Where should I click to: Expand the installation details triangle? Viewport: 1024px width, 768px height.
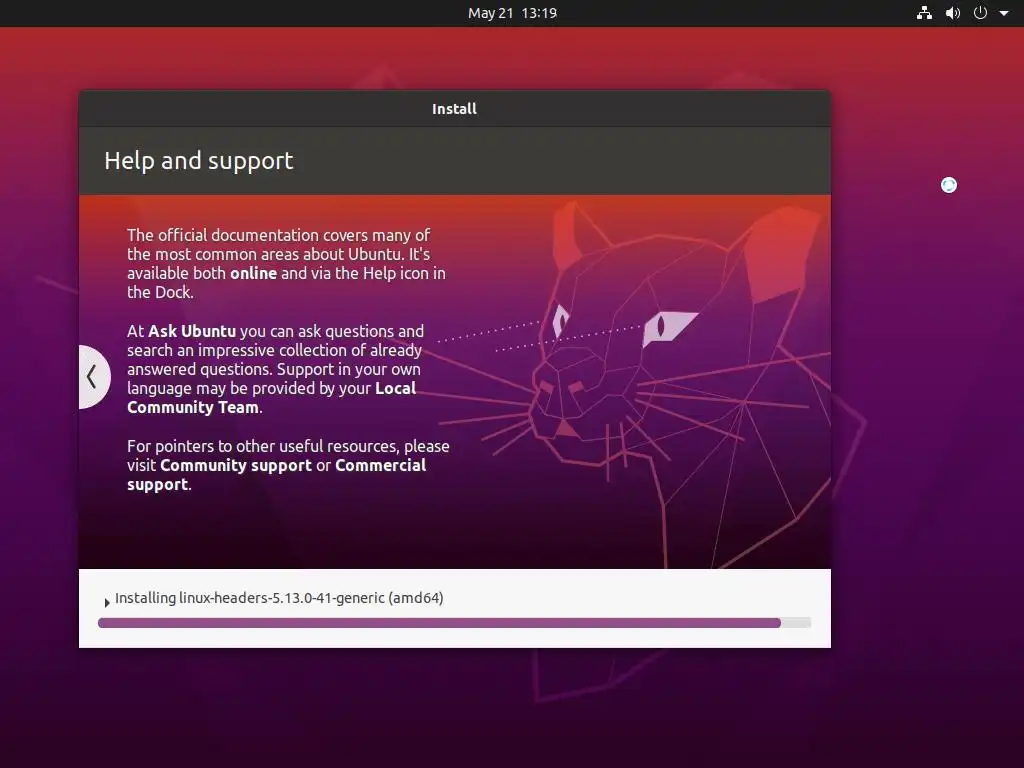[106, 602]
